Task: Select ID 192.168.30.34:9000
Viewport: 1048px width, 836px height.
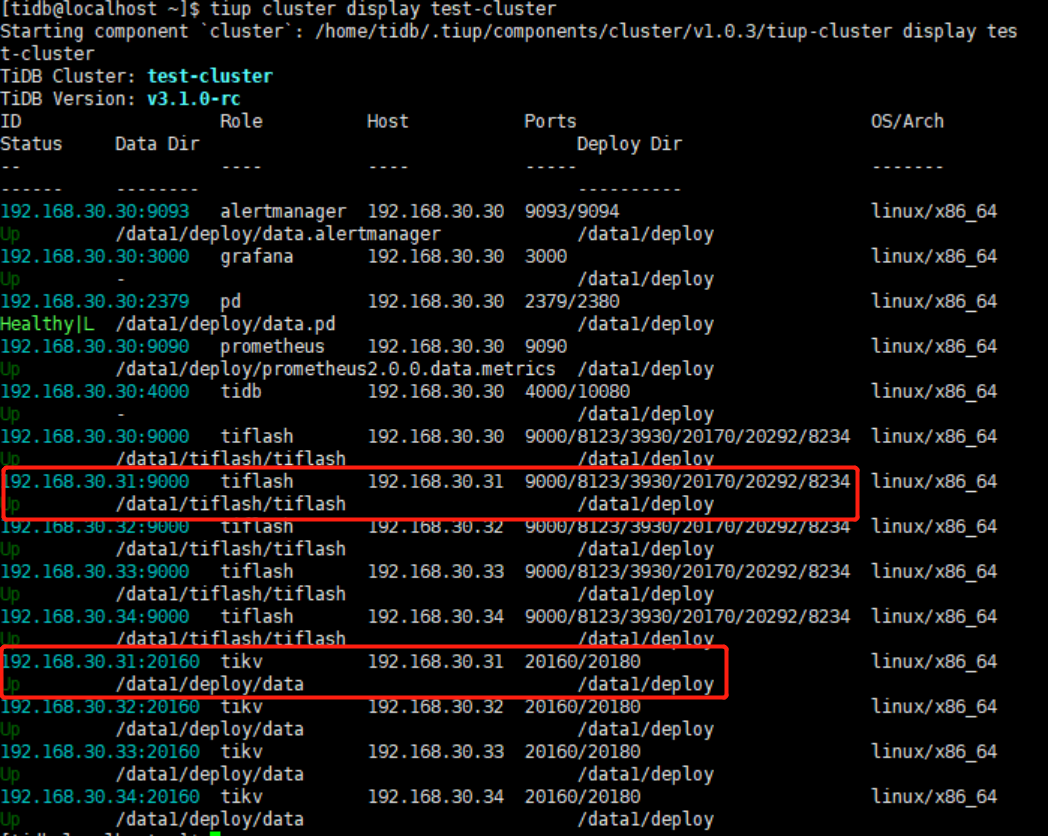Action: (x=95, y=616)
